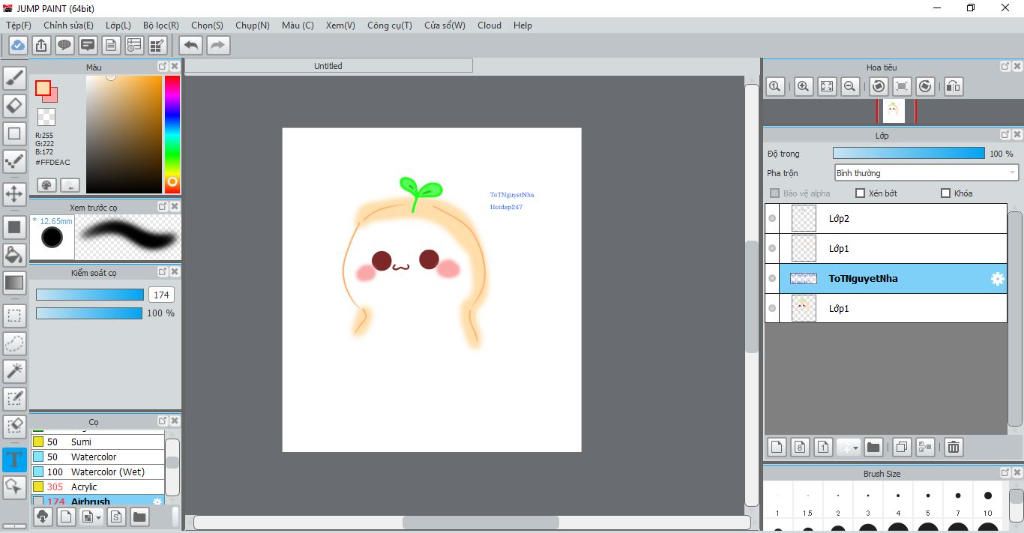This screenshot has width=1024, height=533.
Task: Toggle the Xén bớt clipping checkbox
Action: coord(860,193)
